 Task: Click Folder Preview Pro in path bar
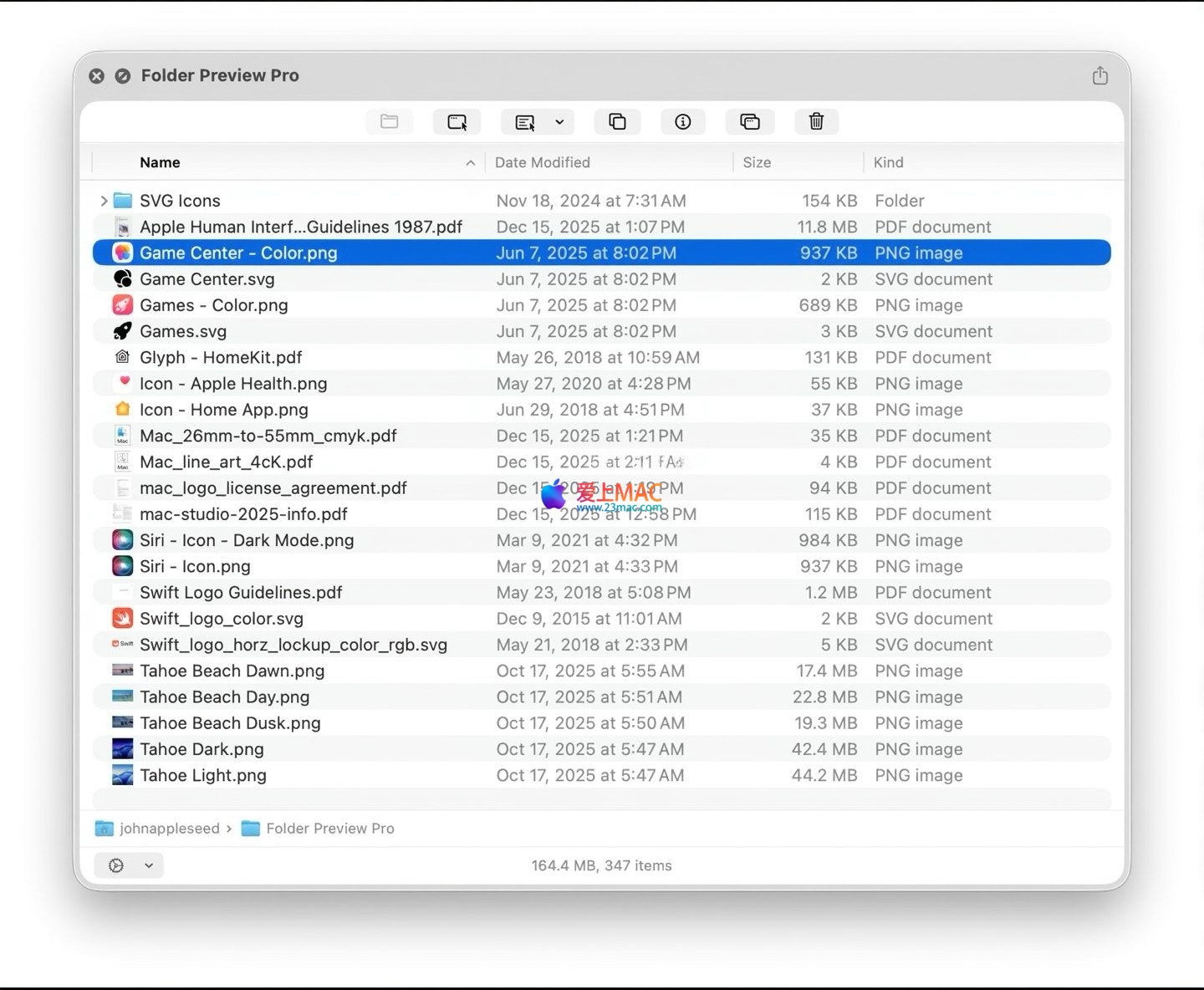[x=329, y=829]
